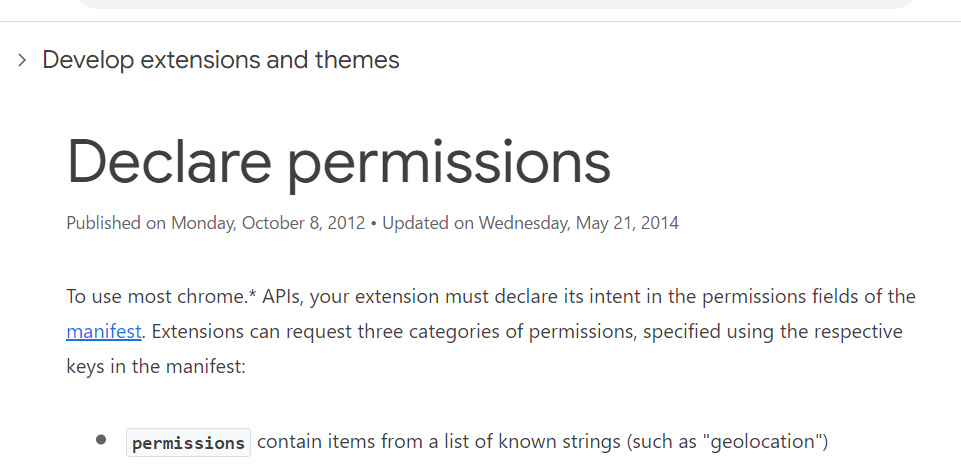Click the May 21, 2014 update date

point(627,223)
